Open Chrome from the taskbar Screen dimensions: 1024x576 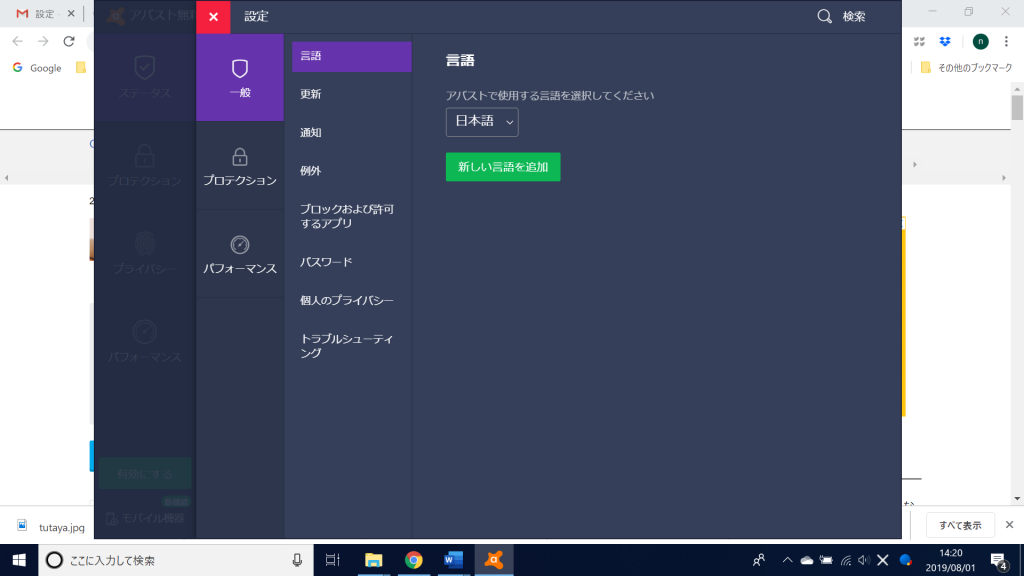point(413,560)
